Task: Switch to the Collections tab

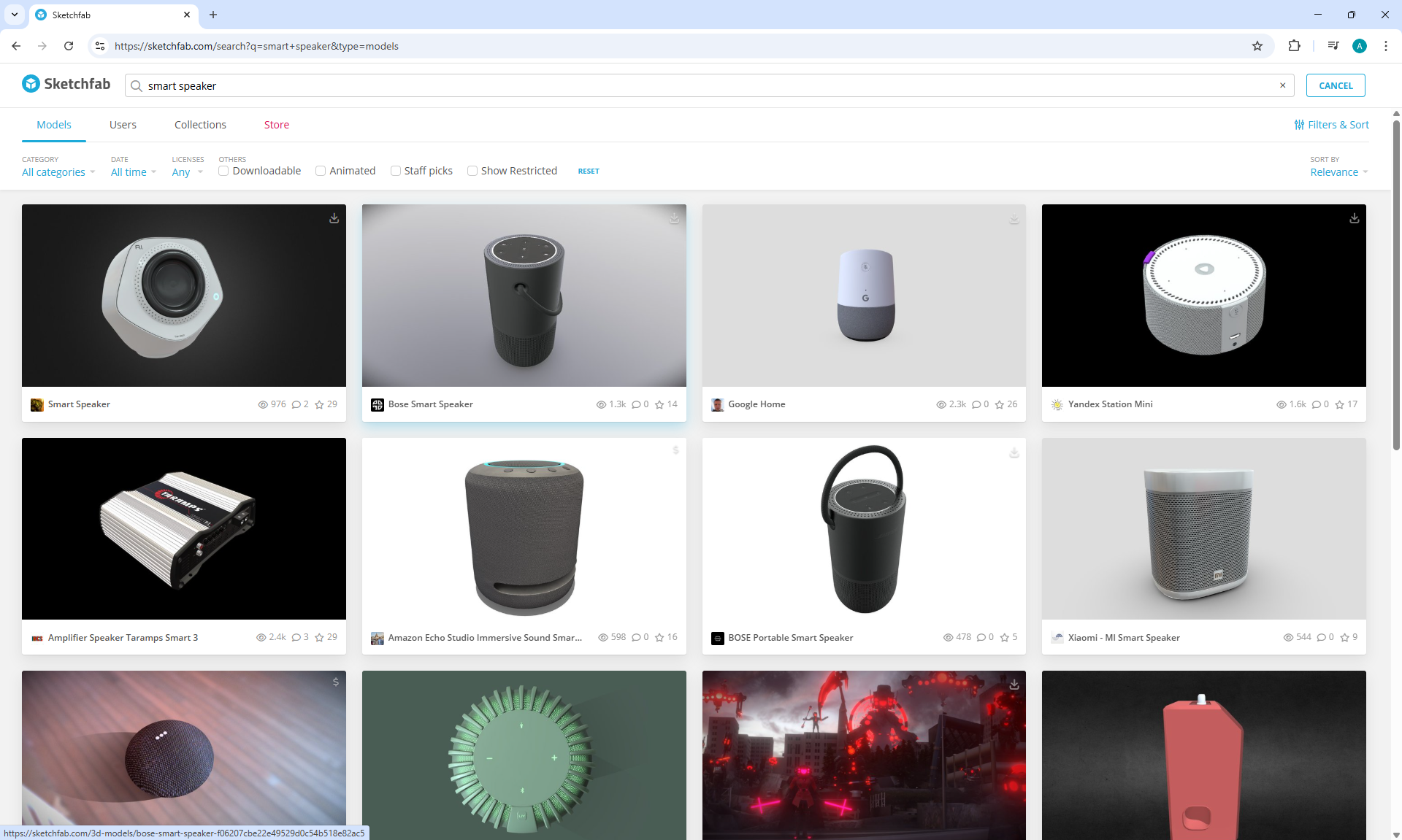Action: [200, 125]
